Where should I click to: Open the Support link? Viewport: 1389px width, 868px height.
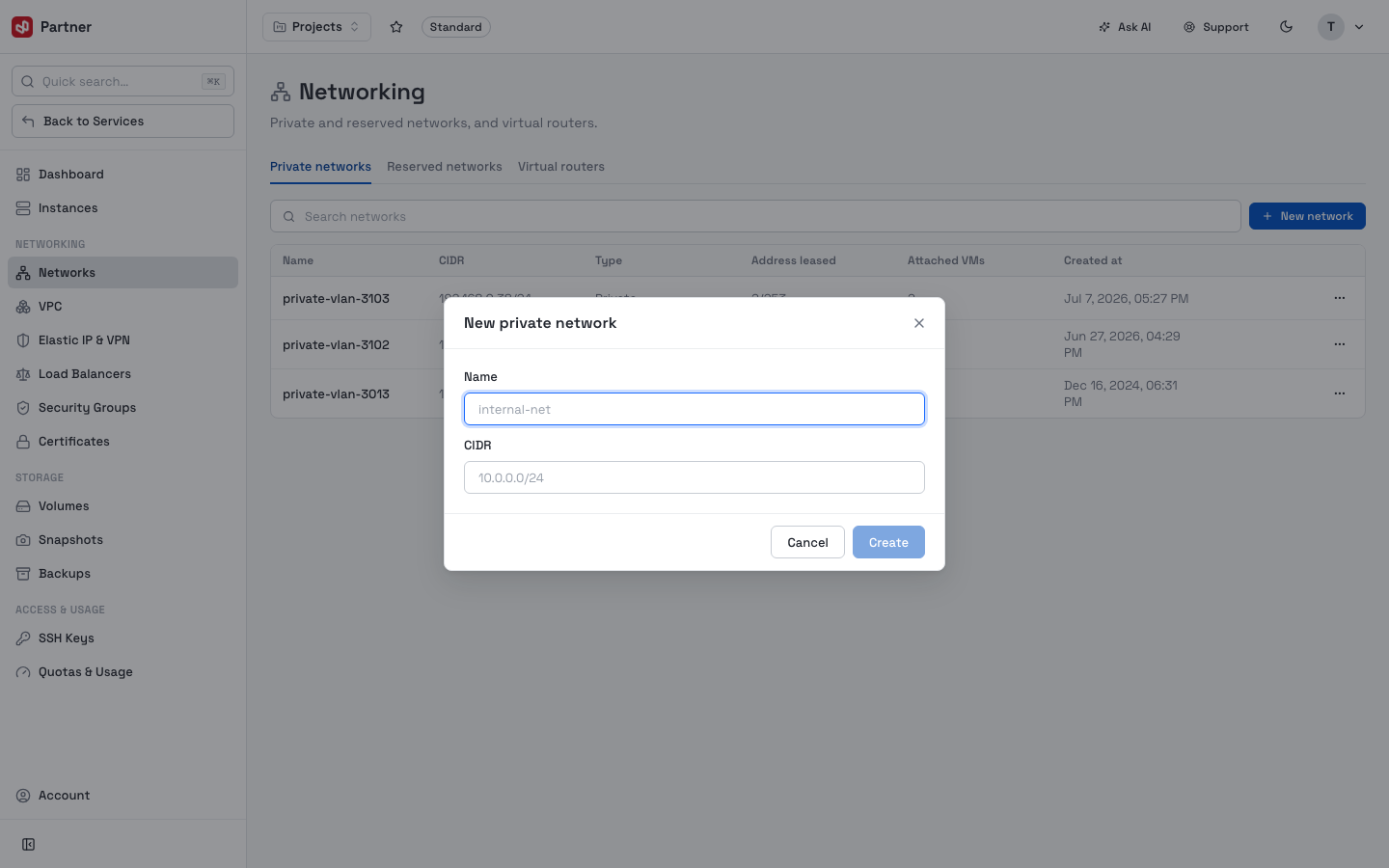(x=1216, y=27)
